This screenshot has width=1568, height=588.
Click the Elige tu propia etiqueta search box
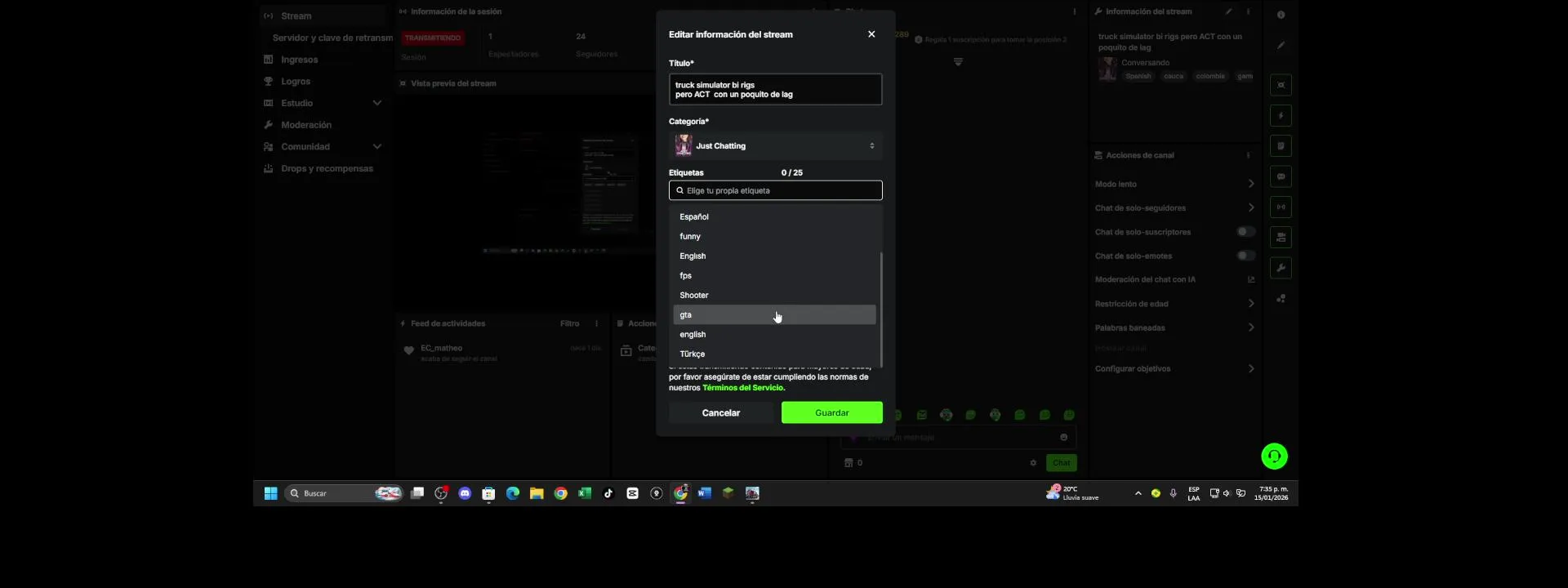point(775,190)
